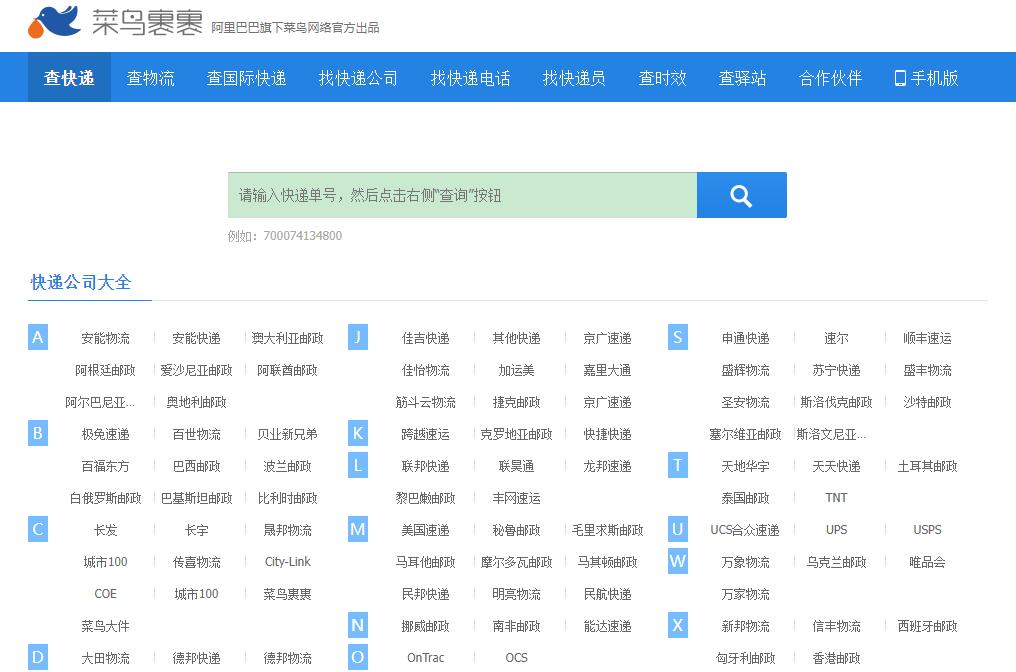Open the 查国际快递 menu item

coord(245,77)
